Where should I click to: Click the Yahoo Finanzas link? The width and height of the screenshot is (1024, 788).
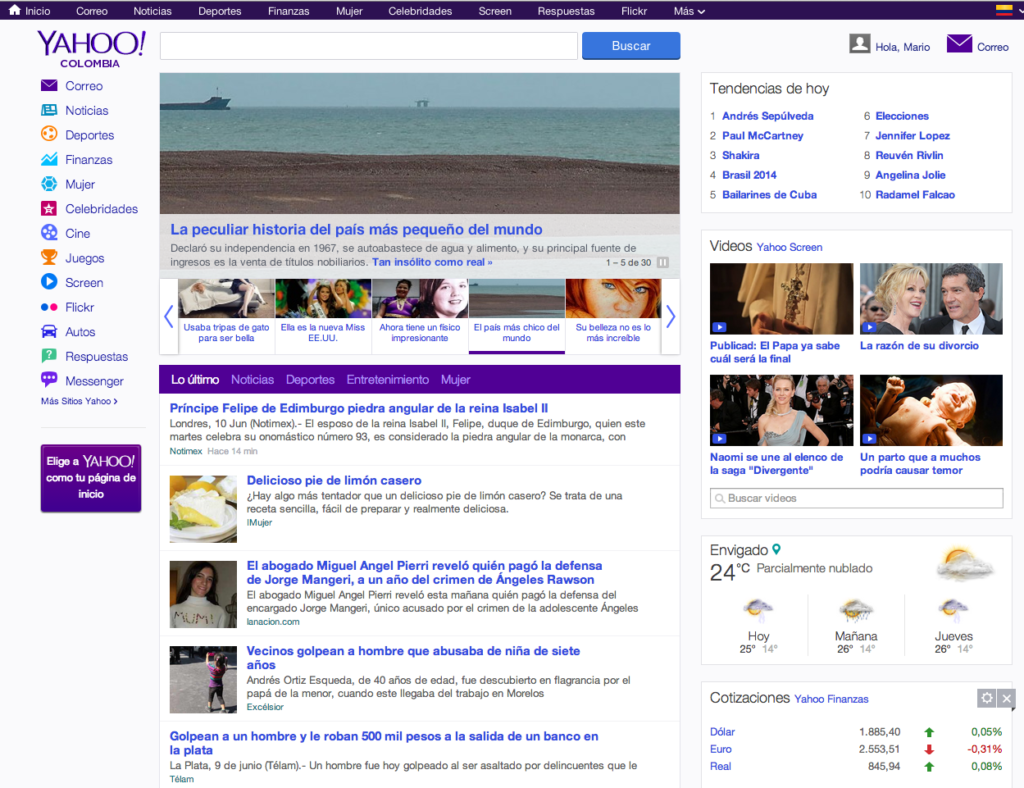831,699
